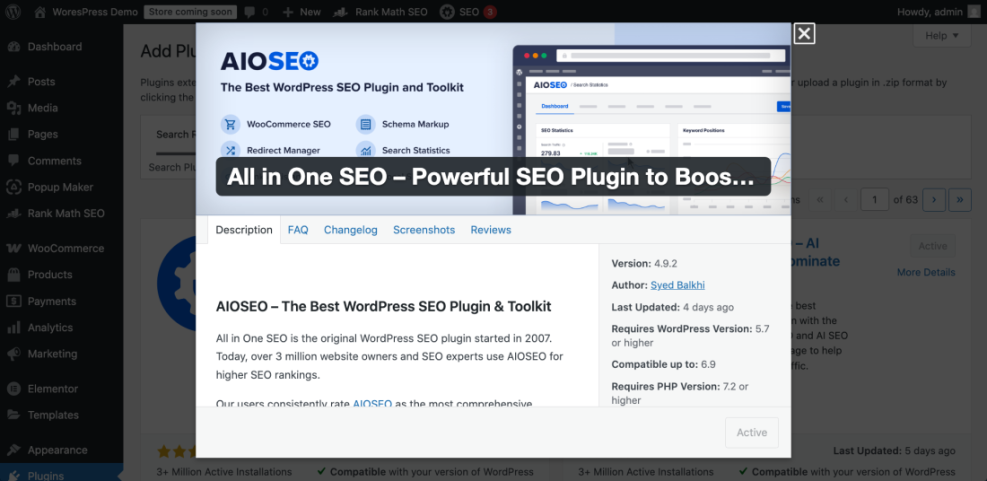Go to next page of plugin results
This screenshot has width=987, height=481.
(x=934, y=200)
